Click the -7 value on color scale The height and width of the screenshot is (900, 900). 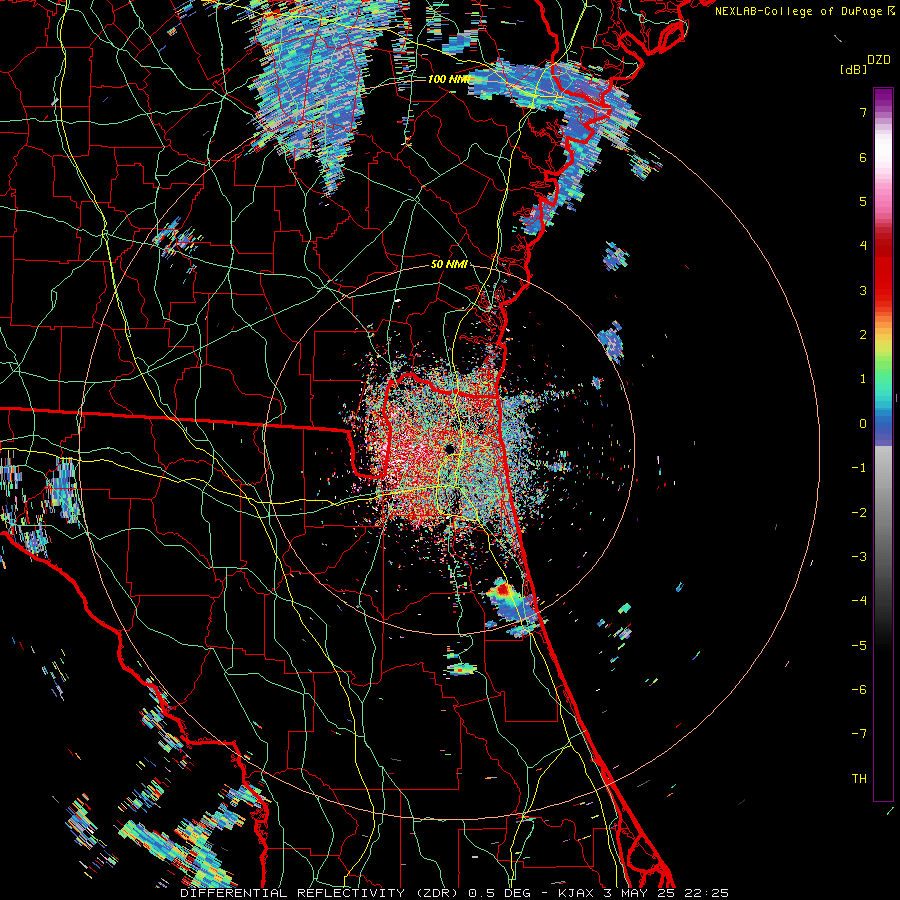point(859,734)
